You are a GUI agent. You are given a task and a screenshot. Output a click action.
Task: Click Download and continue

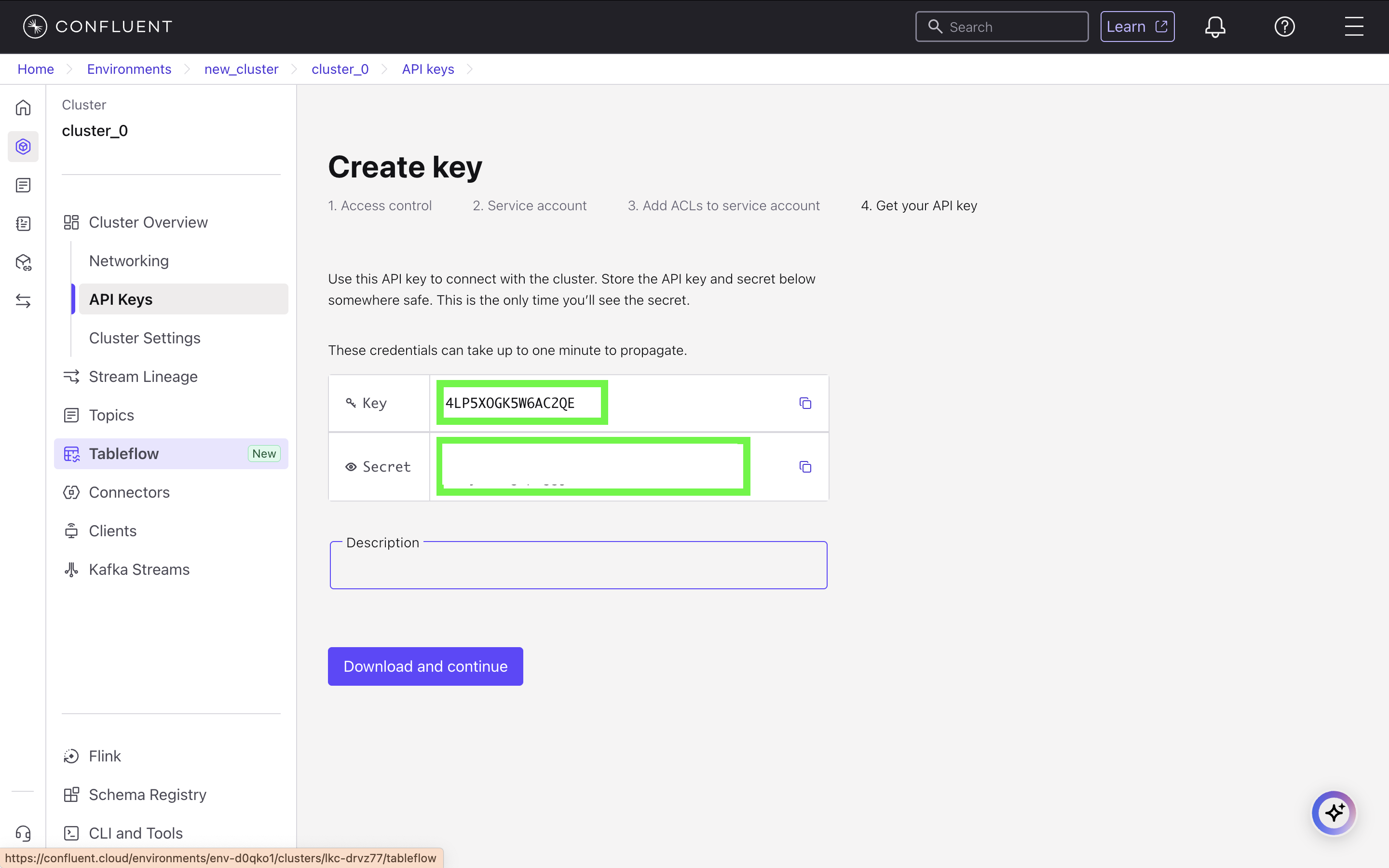point(425,666)
